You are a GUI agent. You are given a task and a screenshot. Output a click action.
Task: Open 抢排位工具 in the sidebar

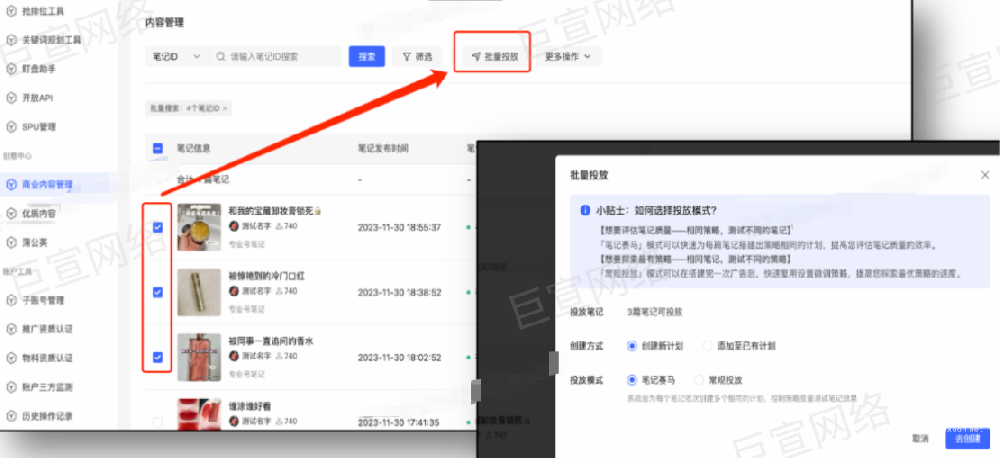[42, 11]
